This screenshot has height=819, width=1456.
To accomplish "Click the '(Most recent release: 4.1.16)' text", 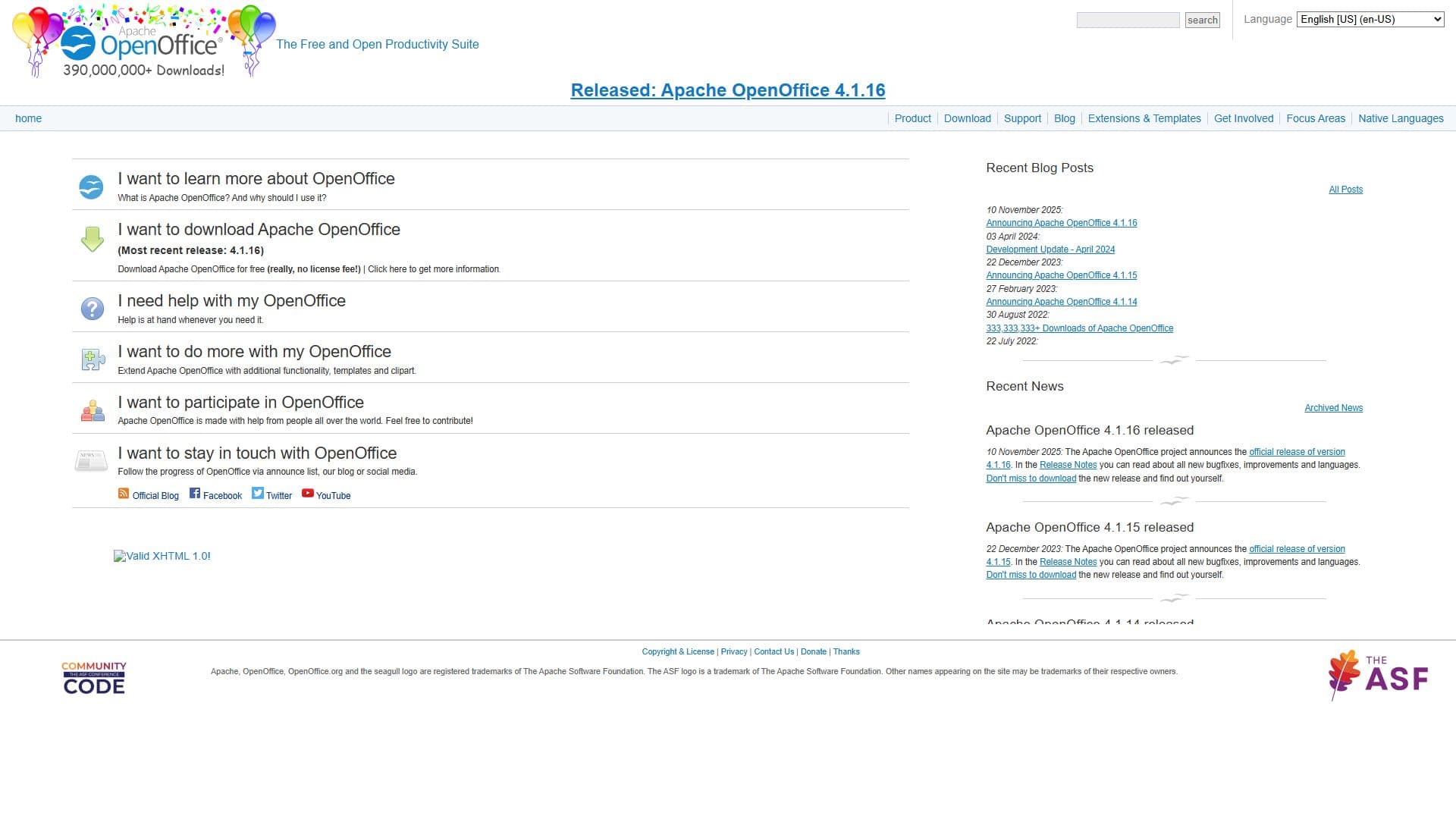I will 191,250.
